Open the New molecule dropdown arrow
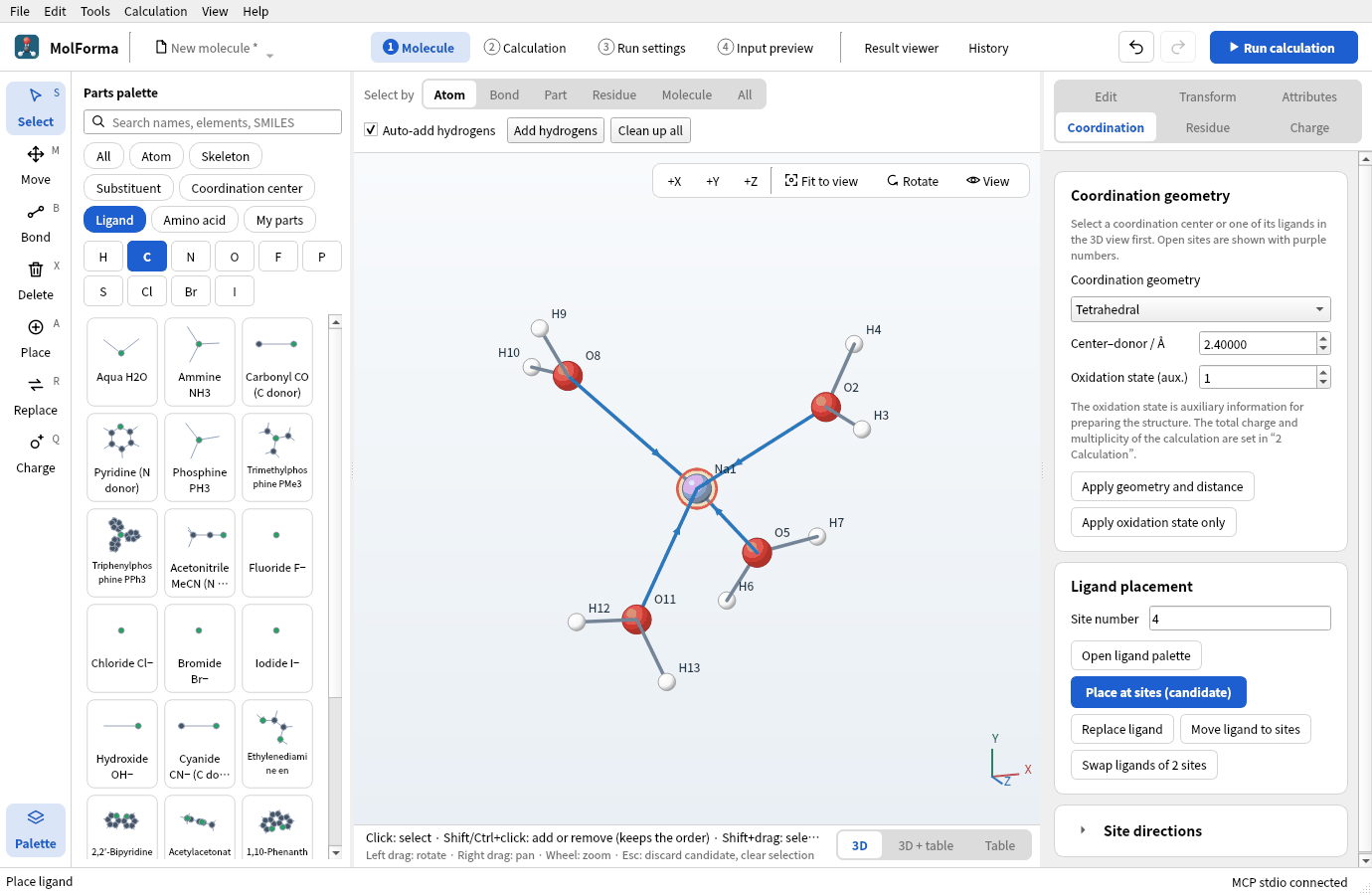 269,56
